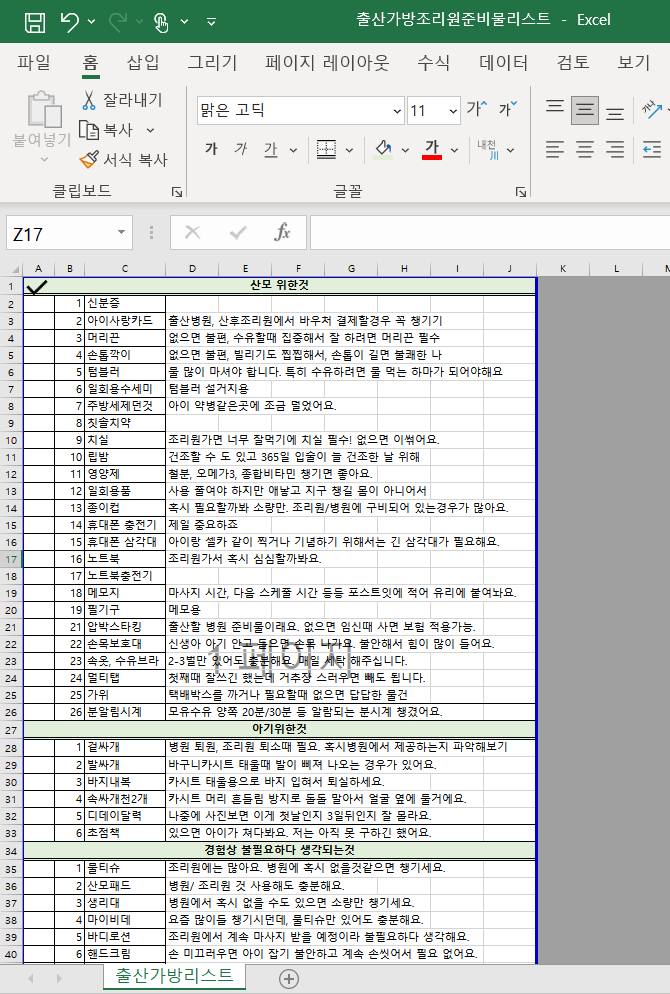Open the 삽입 (Insert) ribbon tab
The width and height of the screenshot is (670, 994).
pos(143,63)
